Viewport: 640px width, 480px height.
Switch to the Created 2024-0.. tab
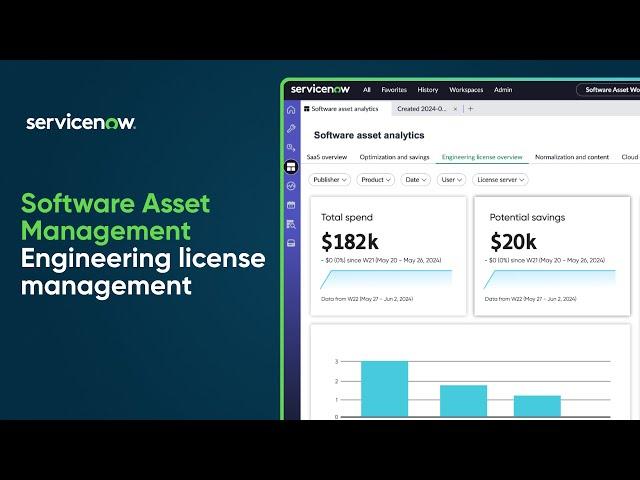tap(421, 109)
